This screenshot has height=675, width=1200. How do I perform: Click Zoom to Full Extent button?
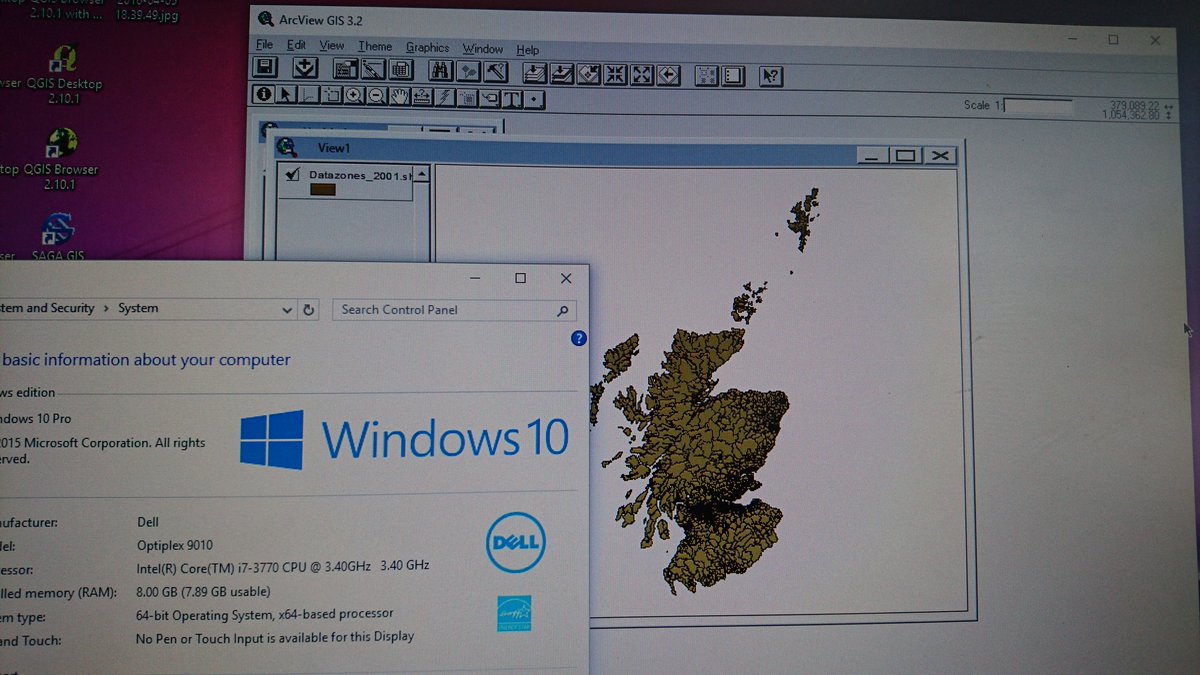(534, 74)
